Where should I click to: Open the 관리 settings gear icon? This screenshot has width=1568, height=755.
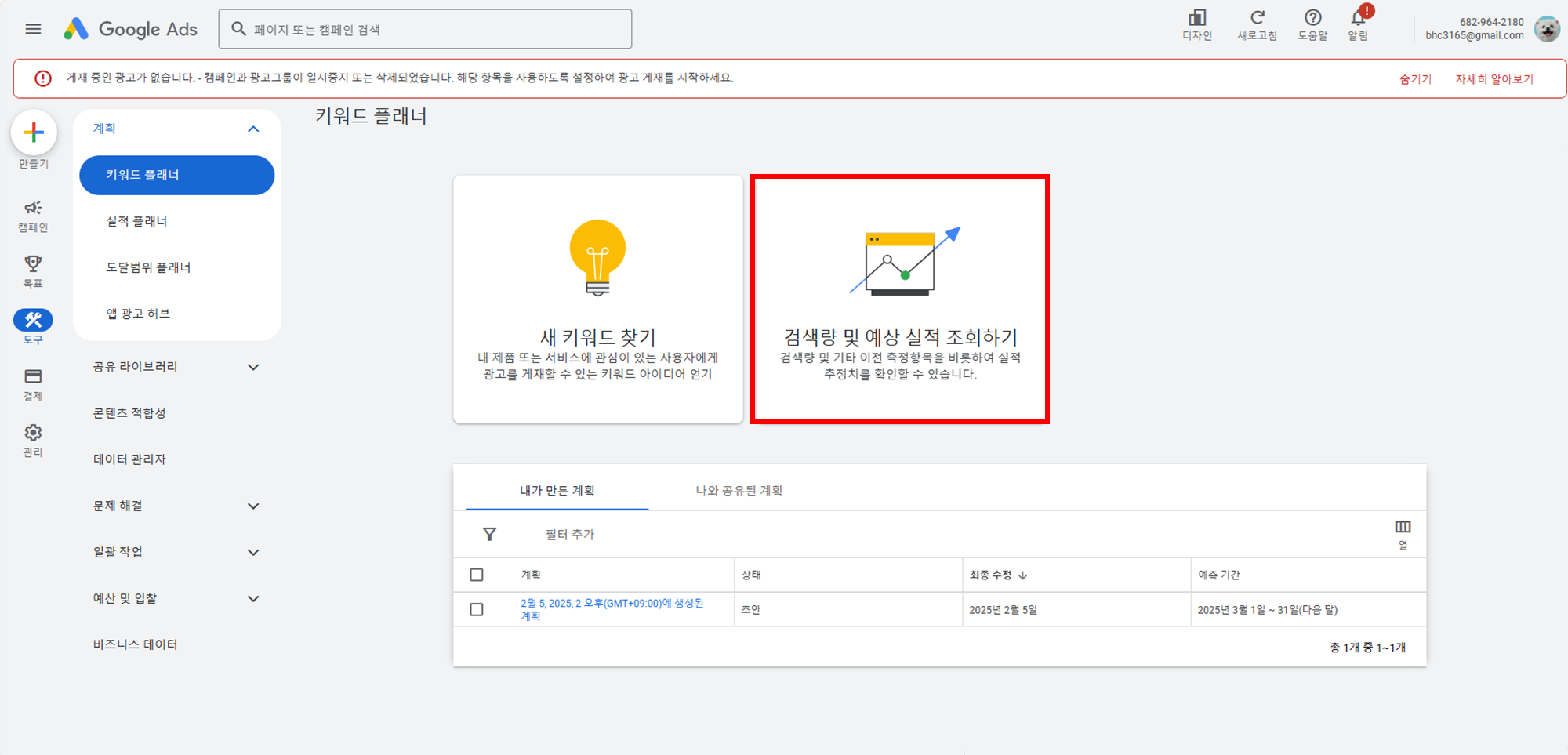[x=32, y=432]
